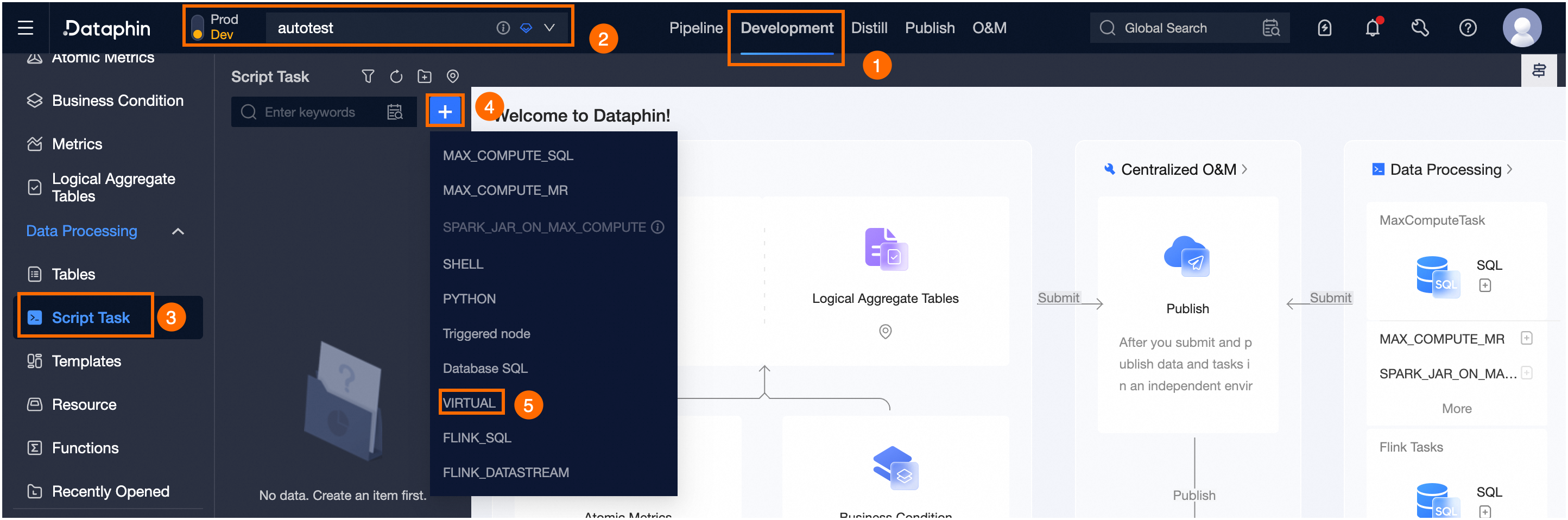Click the Business Condition card icon

coord(895,468)
